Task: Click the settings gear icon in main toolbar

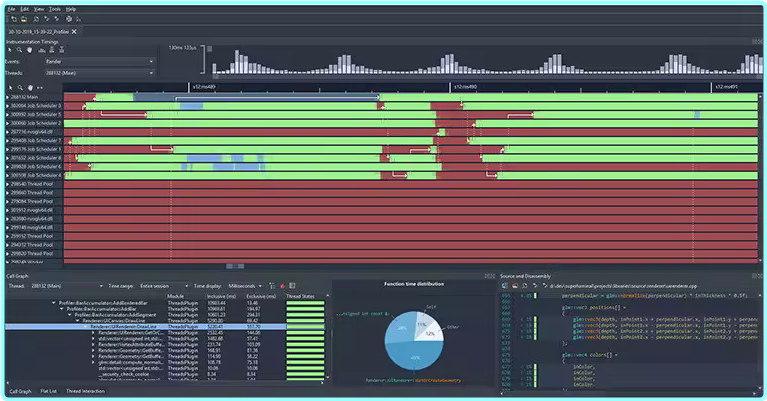Action: pos(68,19)
